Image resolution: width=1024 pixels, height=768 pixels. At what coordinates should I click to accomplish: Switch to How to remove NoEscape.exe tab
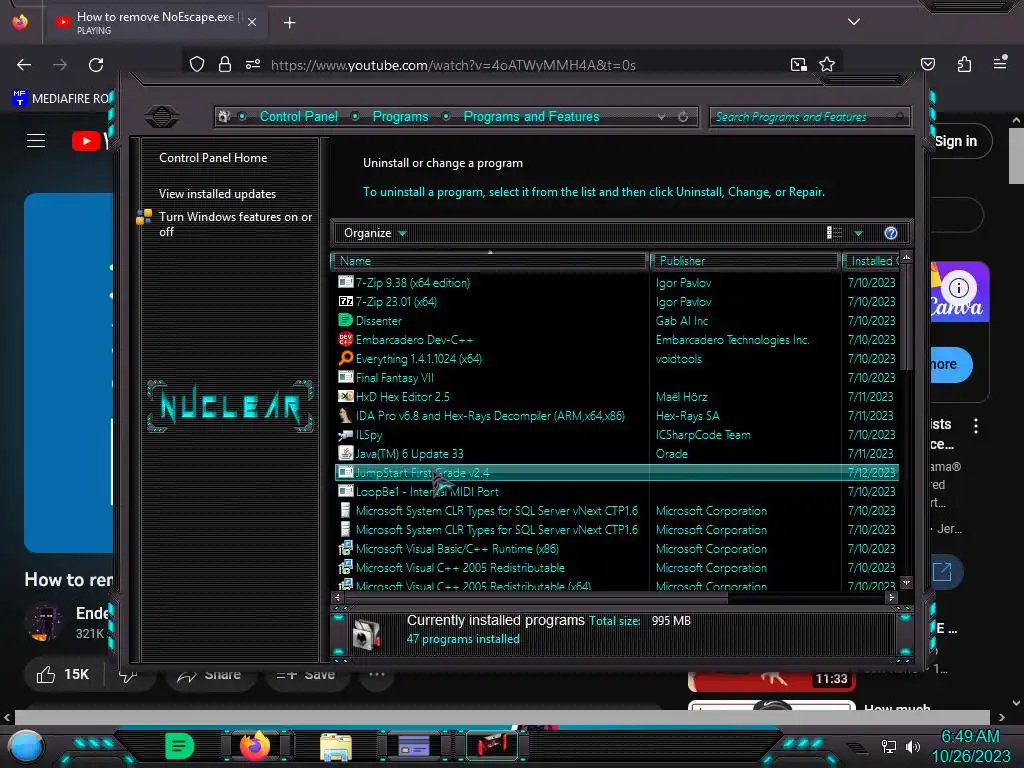tap(156, 22)
